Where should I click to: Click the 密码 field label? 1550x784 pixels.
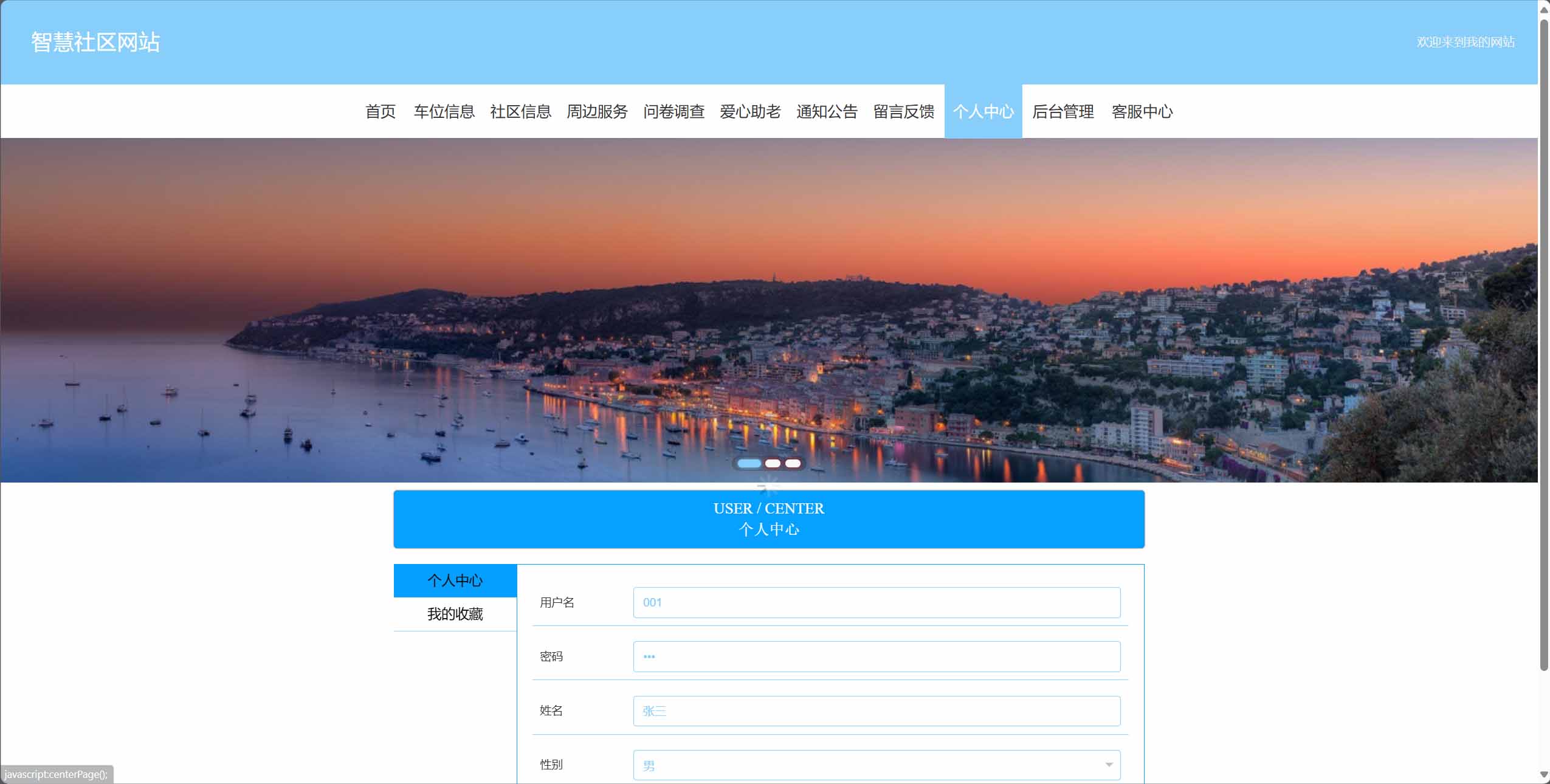coord(551,656)
